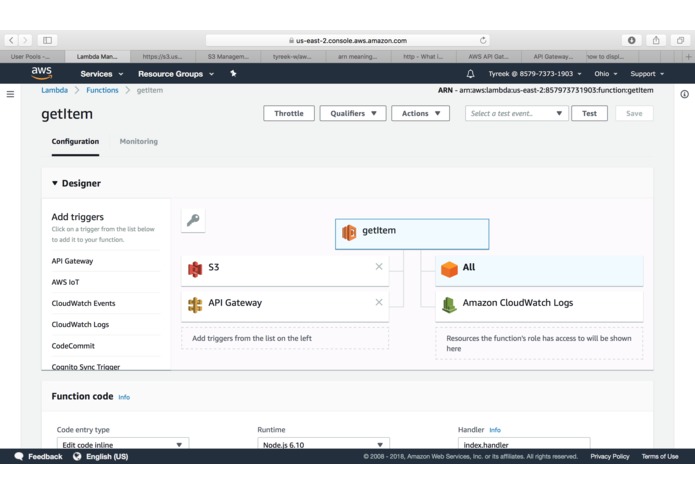Open the Actions dropdown
Image resolution: width=695 pixels, height=494 pixels.
(421, 113)
